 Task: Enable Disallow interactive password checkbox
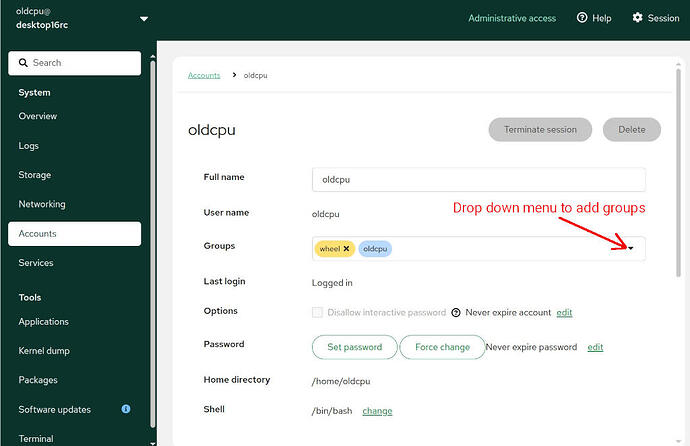(x=318, y=312)
